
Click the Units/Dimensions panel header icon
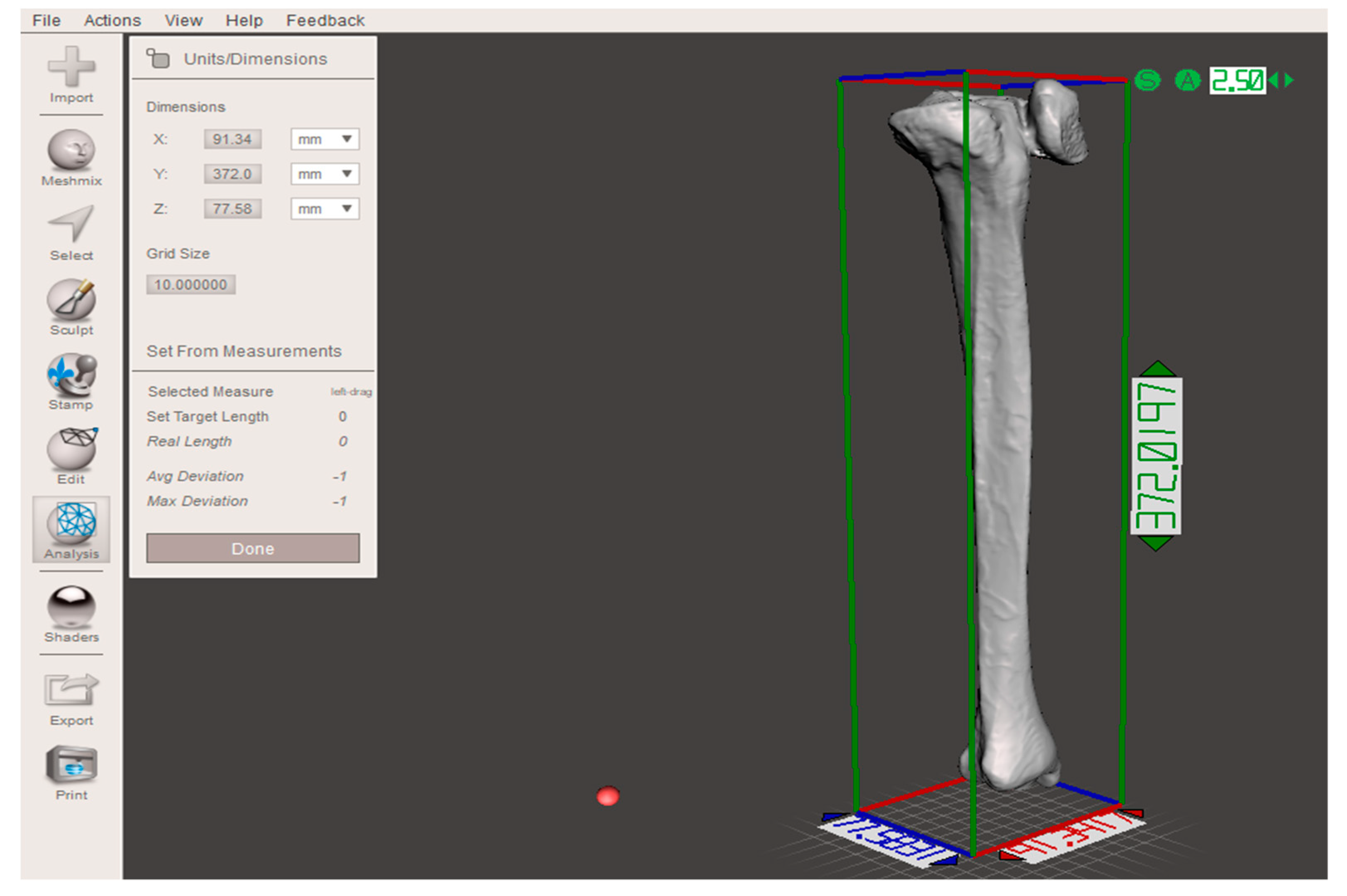point(158,58)
